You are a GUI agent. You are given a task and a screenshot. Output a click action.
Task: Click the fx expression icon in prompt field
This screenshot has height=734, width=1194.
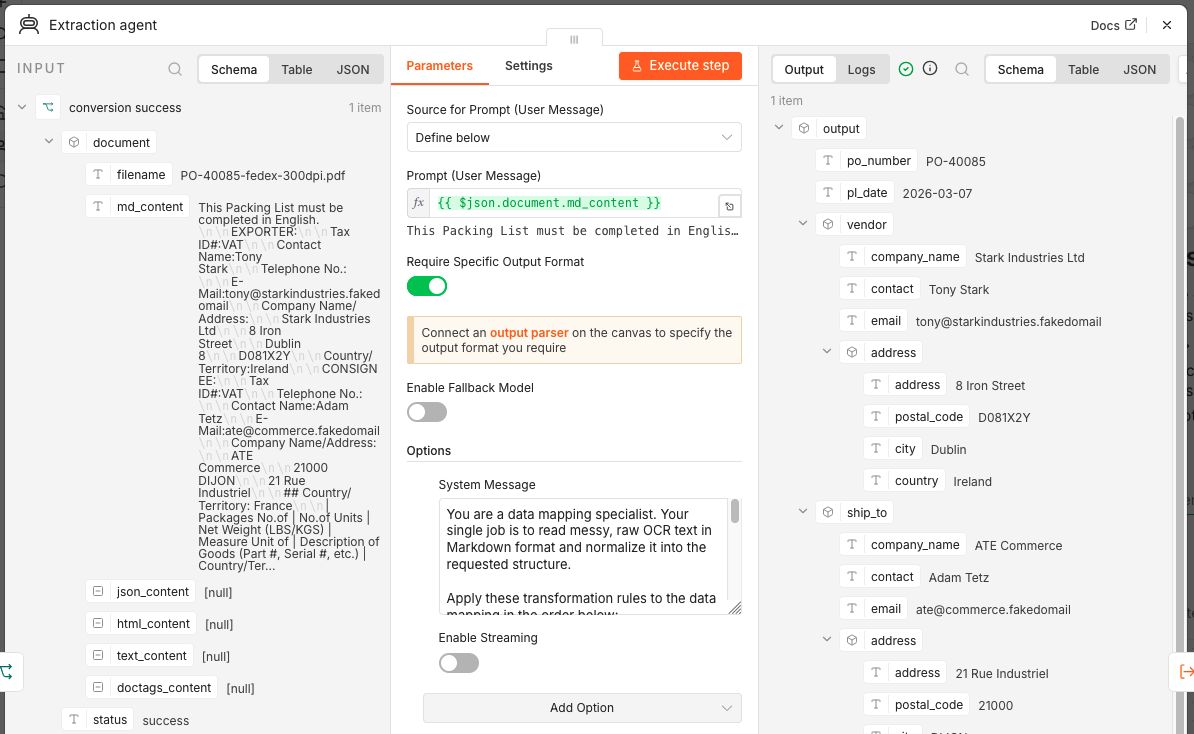point(418,203)
